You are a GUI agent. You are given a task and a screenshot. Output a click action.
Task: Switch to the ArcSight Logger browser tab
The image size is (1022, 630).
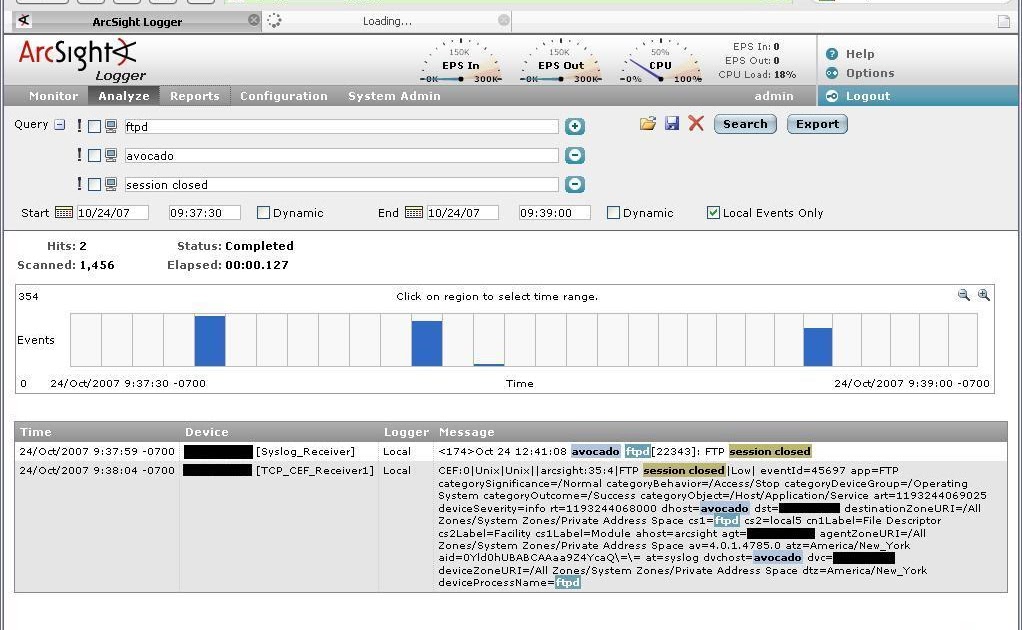tap(137, 21)
